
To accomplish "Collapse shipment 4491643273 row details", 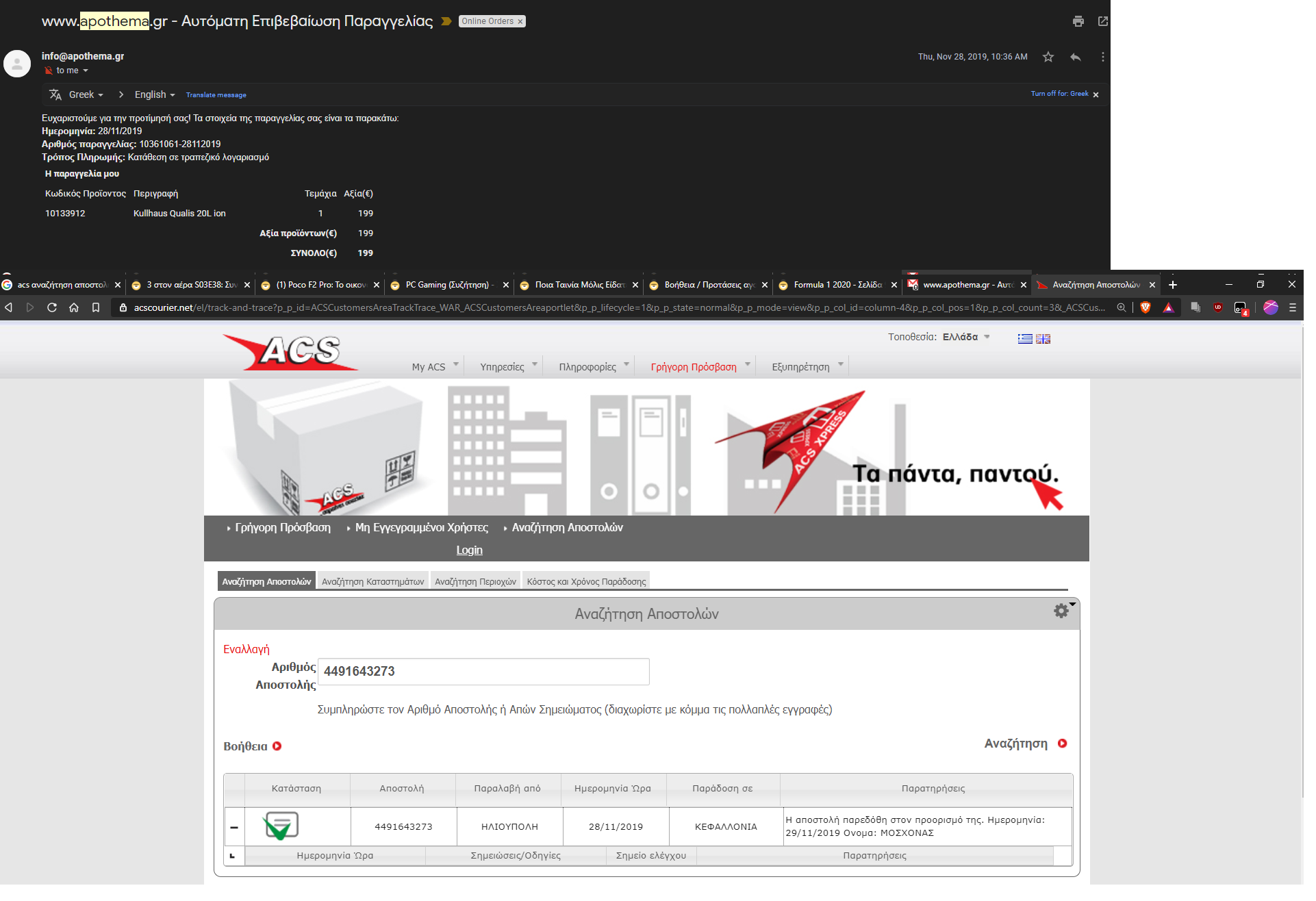I will coord(234,827).
